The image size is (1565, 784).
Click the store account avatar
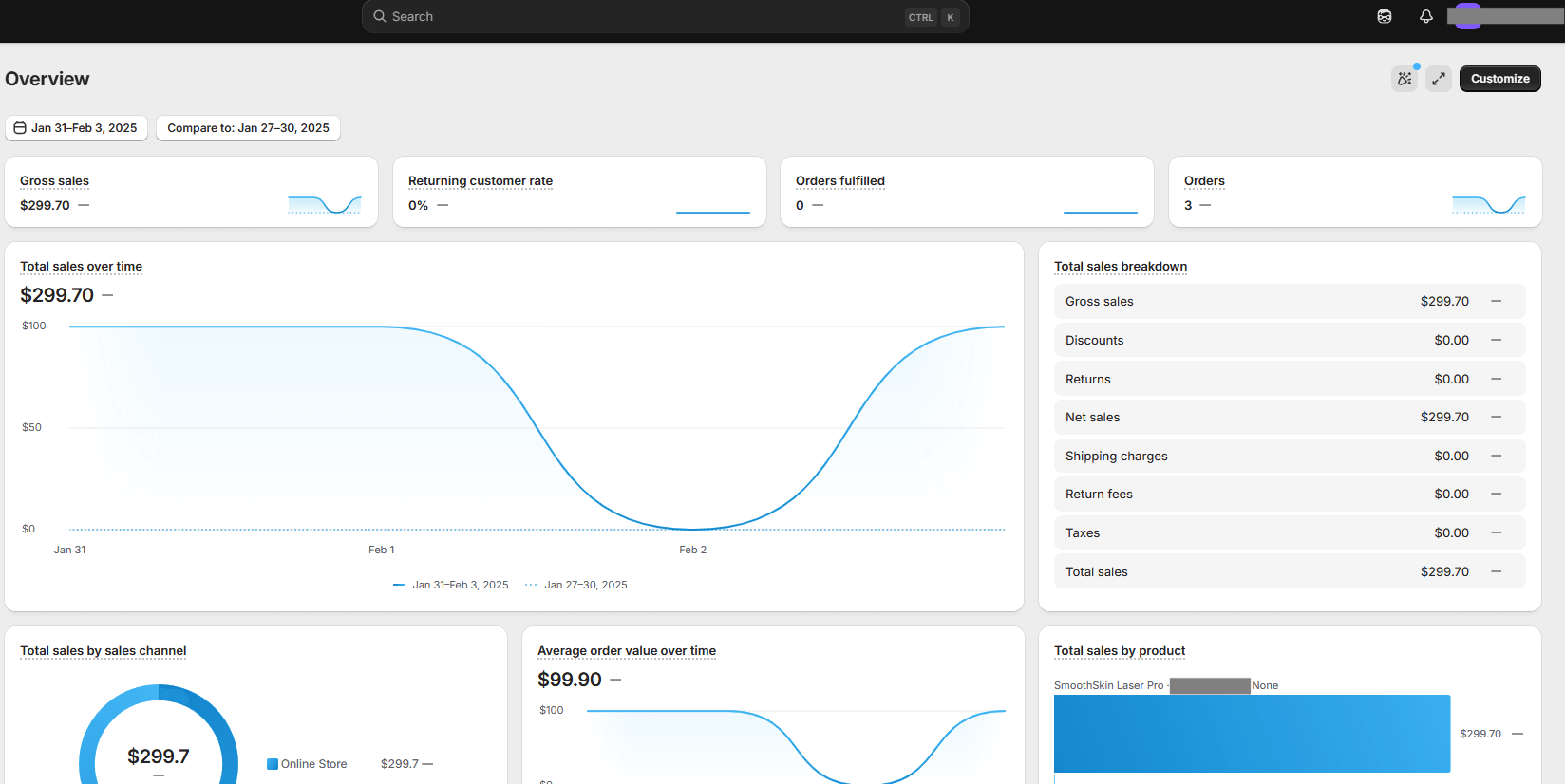1468,16
